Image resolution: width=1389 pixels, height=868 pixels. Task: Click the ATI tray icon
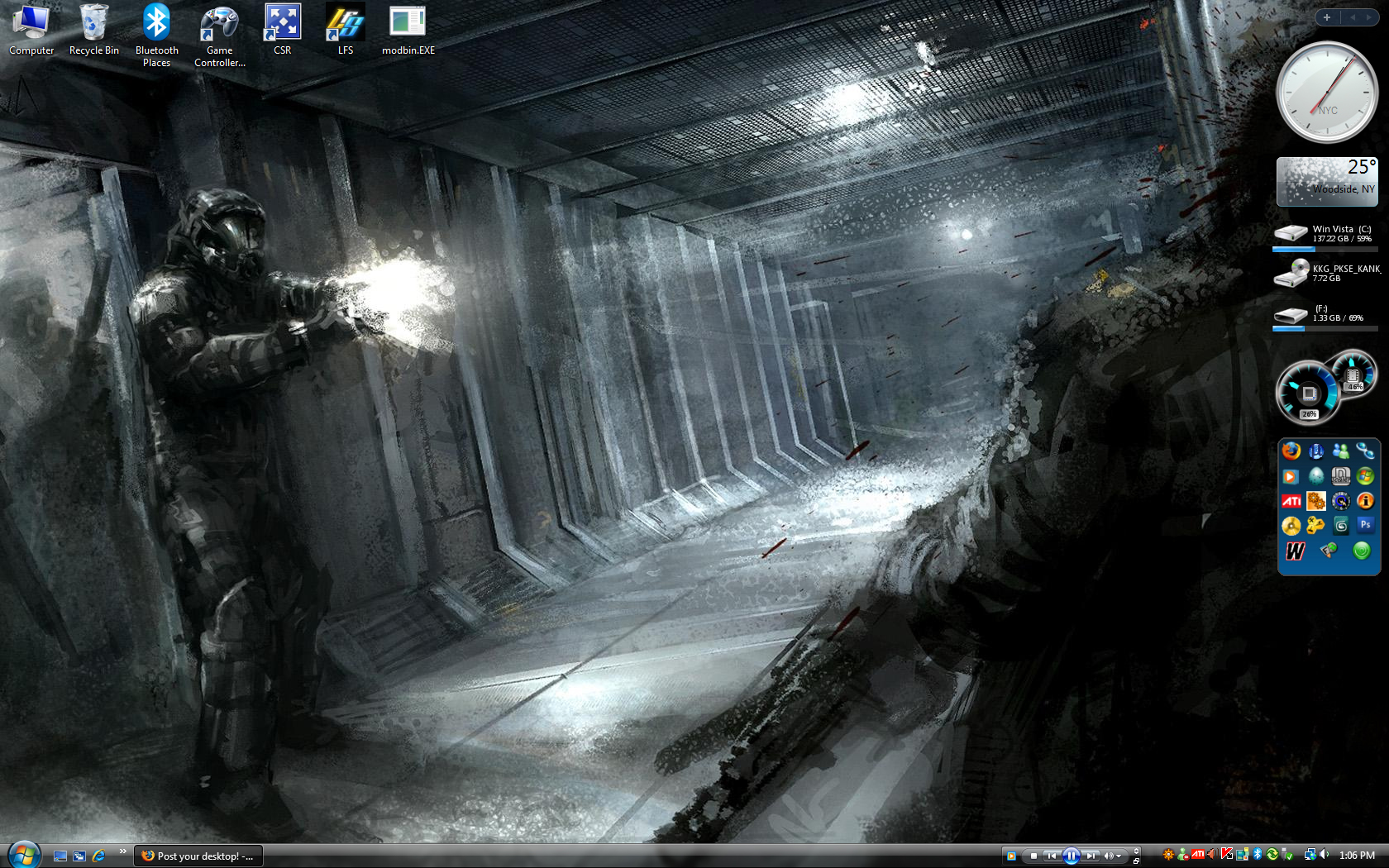[1197, 855]
